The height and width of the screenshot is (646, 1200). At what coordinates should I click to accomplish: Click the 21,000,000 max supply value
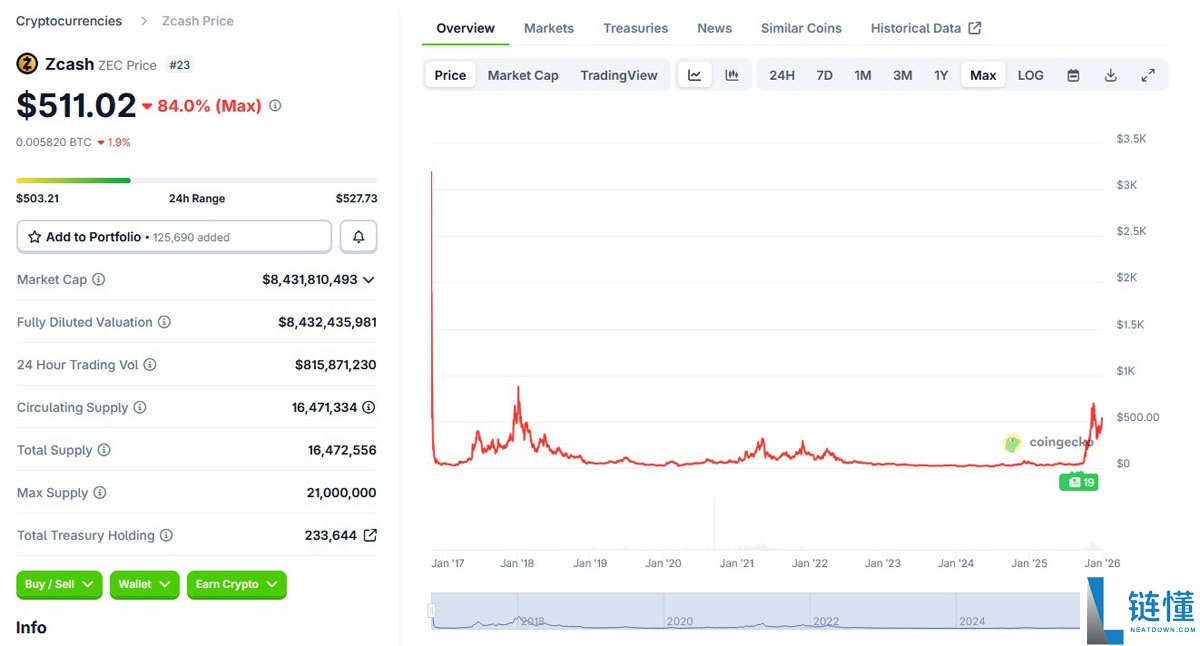click(342, 493)
